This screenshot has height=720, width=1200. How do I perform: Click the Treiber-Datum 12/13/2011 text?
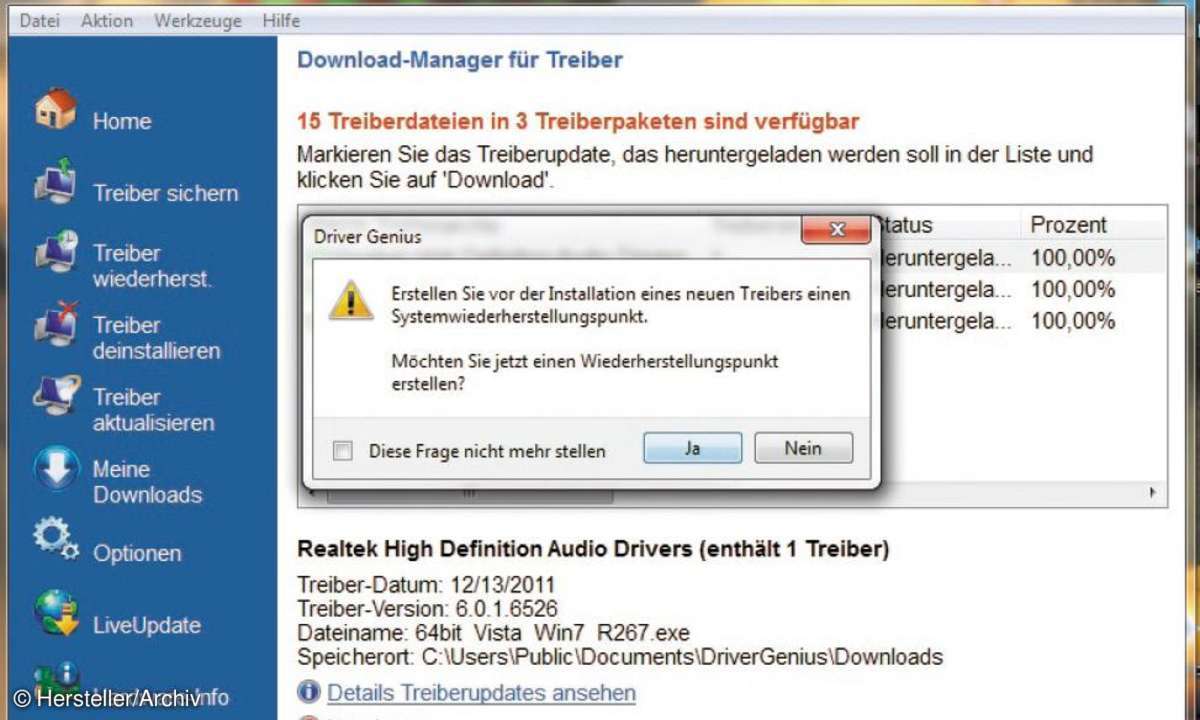[426, 584]
